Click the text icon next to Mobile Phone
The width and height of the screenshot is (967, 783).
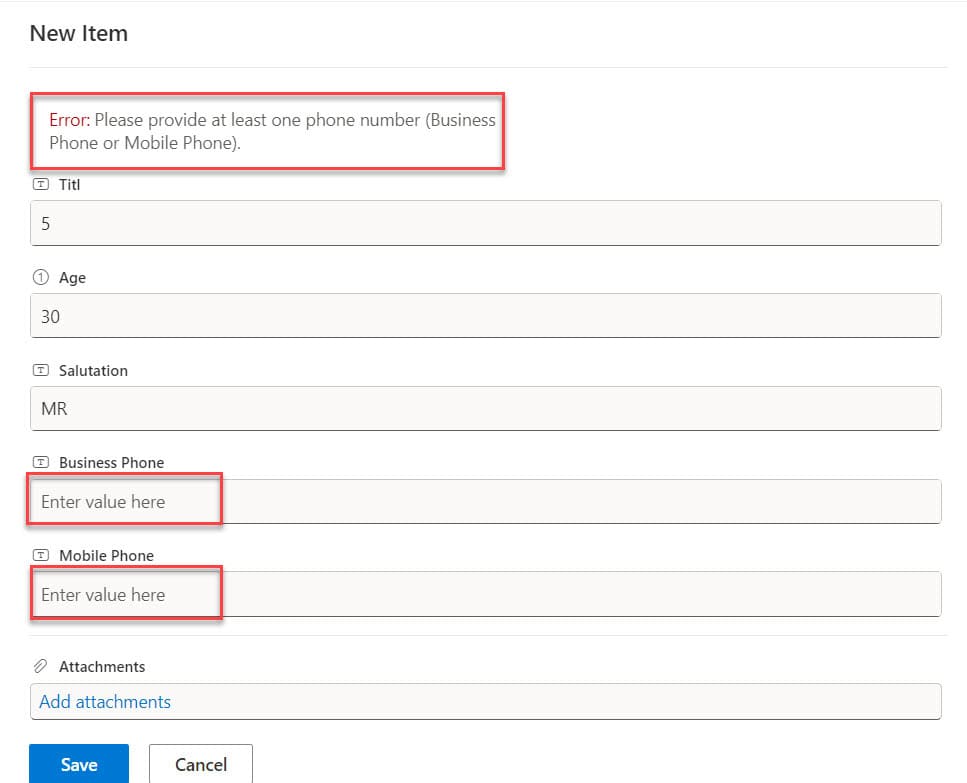tap(41, 555)
